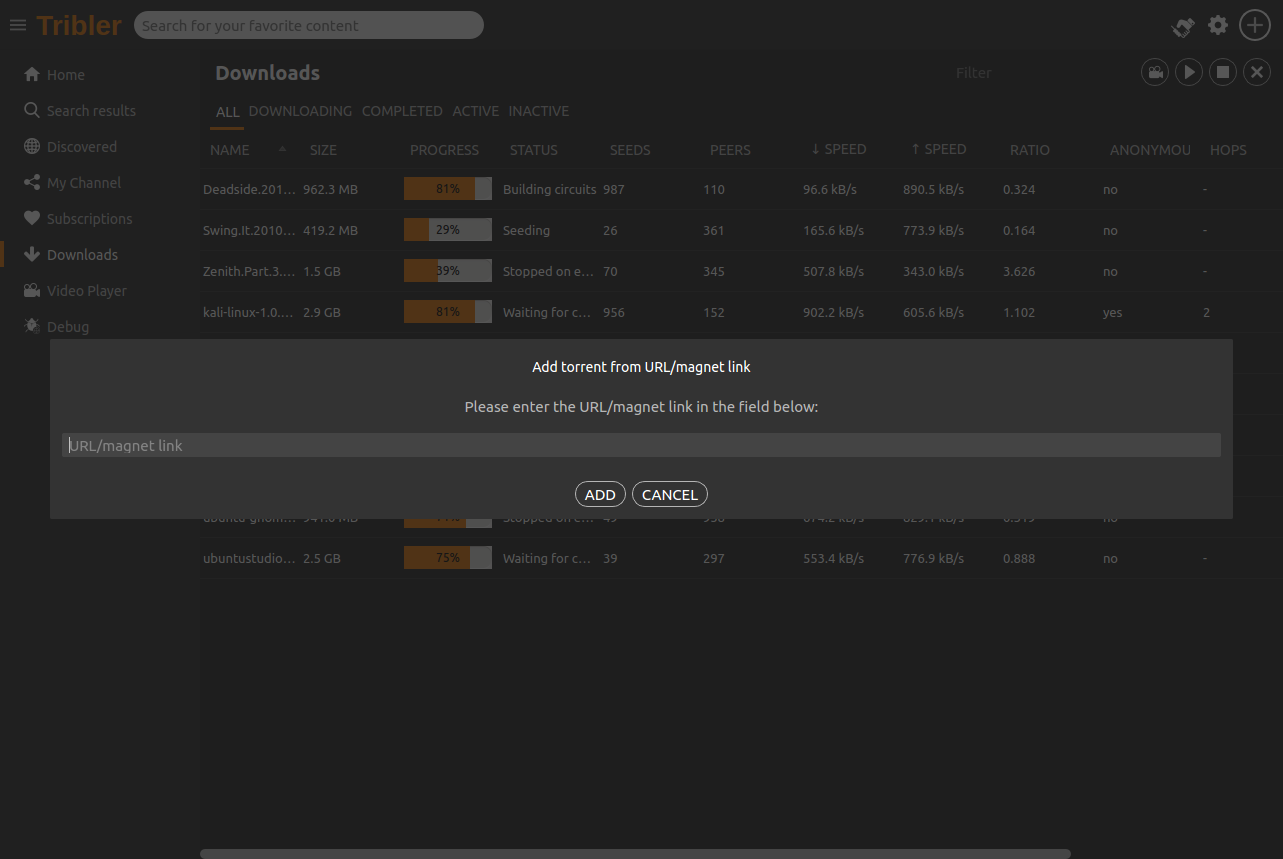Click the token balance handshake icon

1183,26
